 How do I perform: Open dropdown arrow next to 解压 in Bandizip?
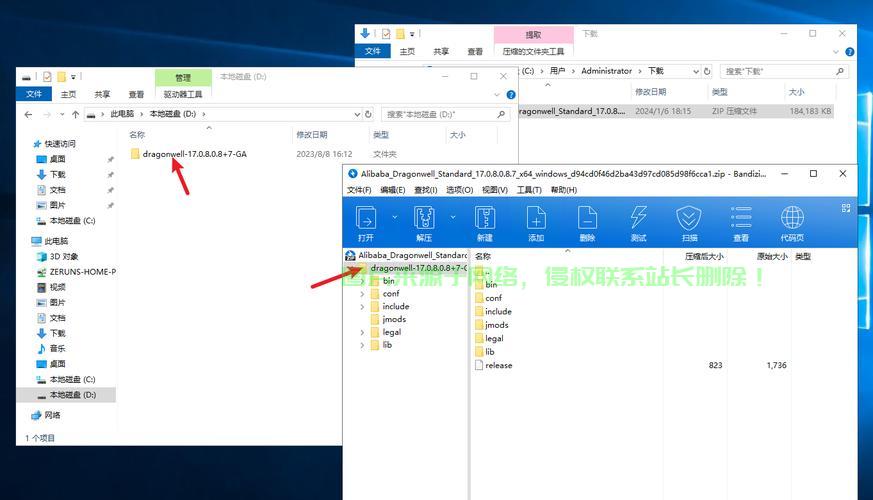453,217
